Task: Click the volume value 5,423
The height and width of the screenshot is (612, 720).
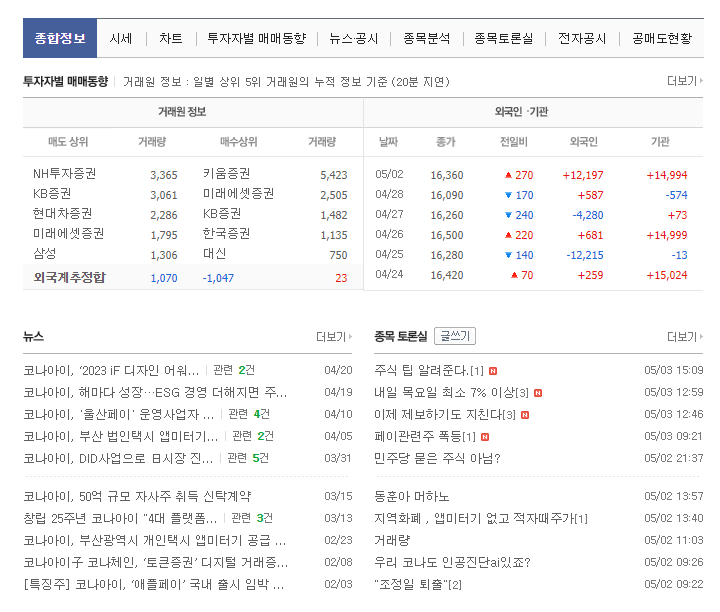Action: point(334,175)
